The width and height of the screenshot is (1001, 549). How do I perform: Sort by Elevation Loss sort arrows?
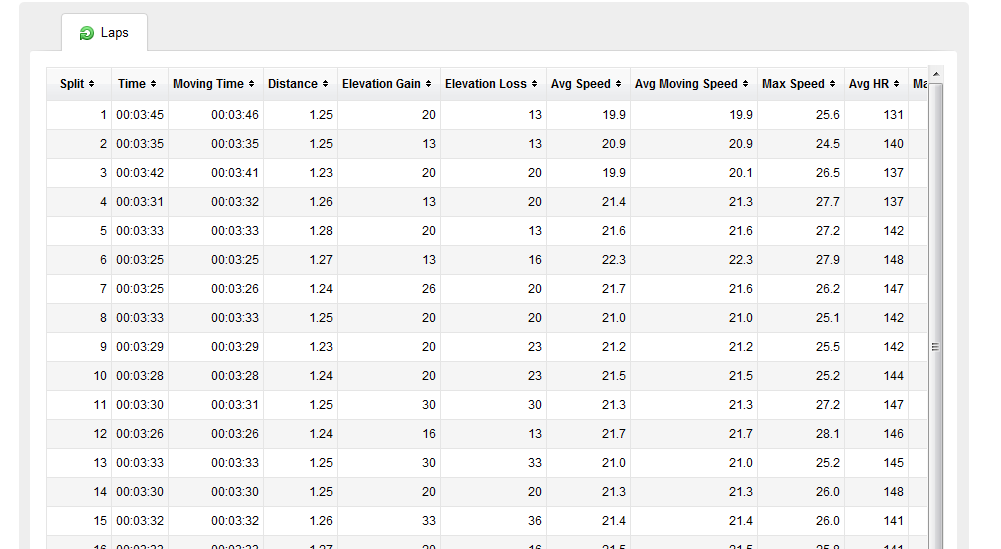click(x=534, y=84)
